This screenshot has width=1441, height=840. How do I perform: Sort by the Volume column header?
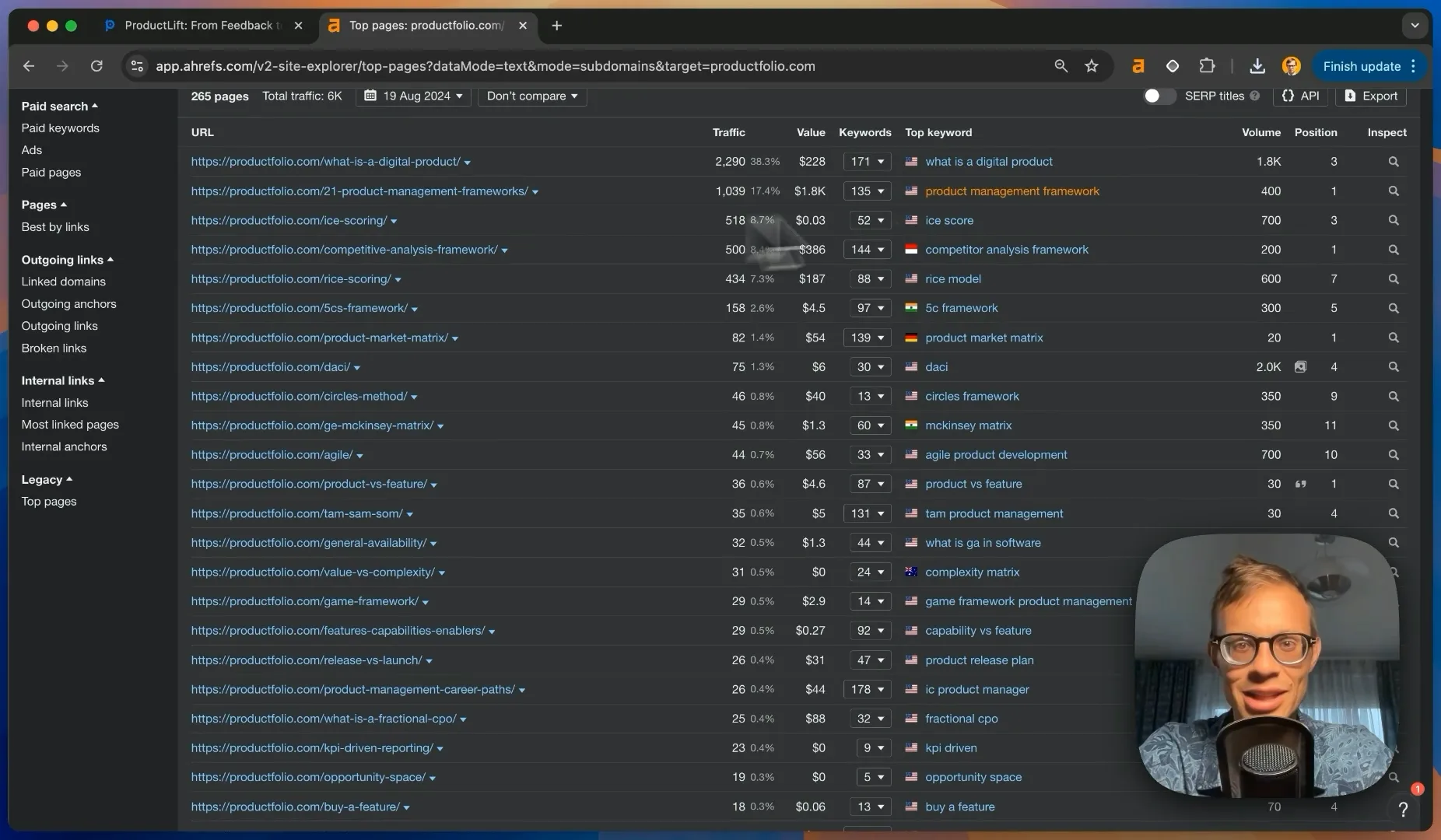click(x=1261, y=132)
